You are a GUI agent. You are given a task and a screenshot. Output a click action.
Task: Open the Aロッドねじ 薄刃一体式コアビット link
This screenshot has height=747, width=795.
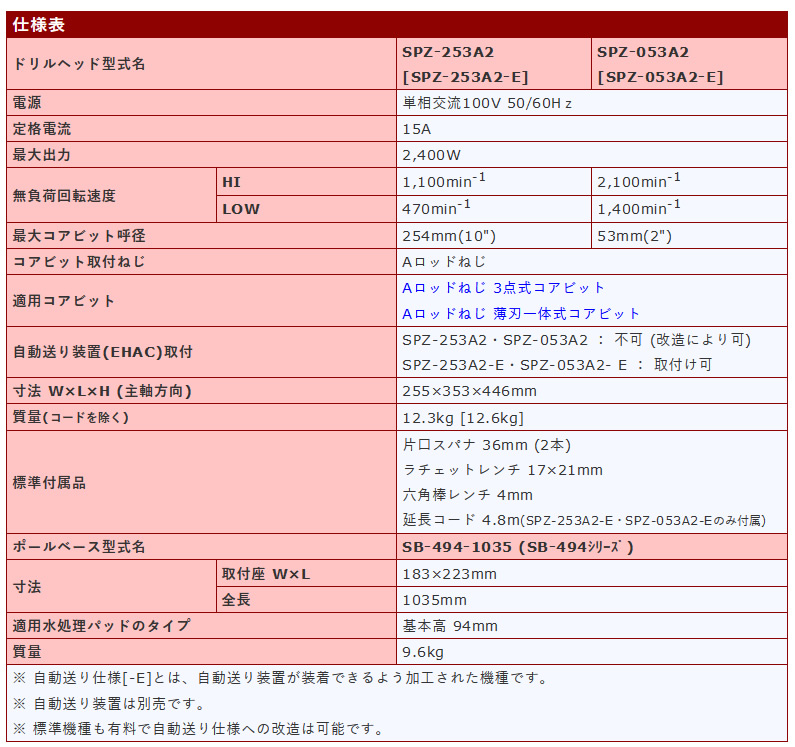(521, 314)
